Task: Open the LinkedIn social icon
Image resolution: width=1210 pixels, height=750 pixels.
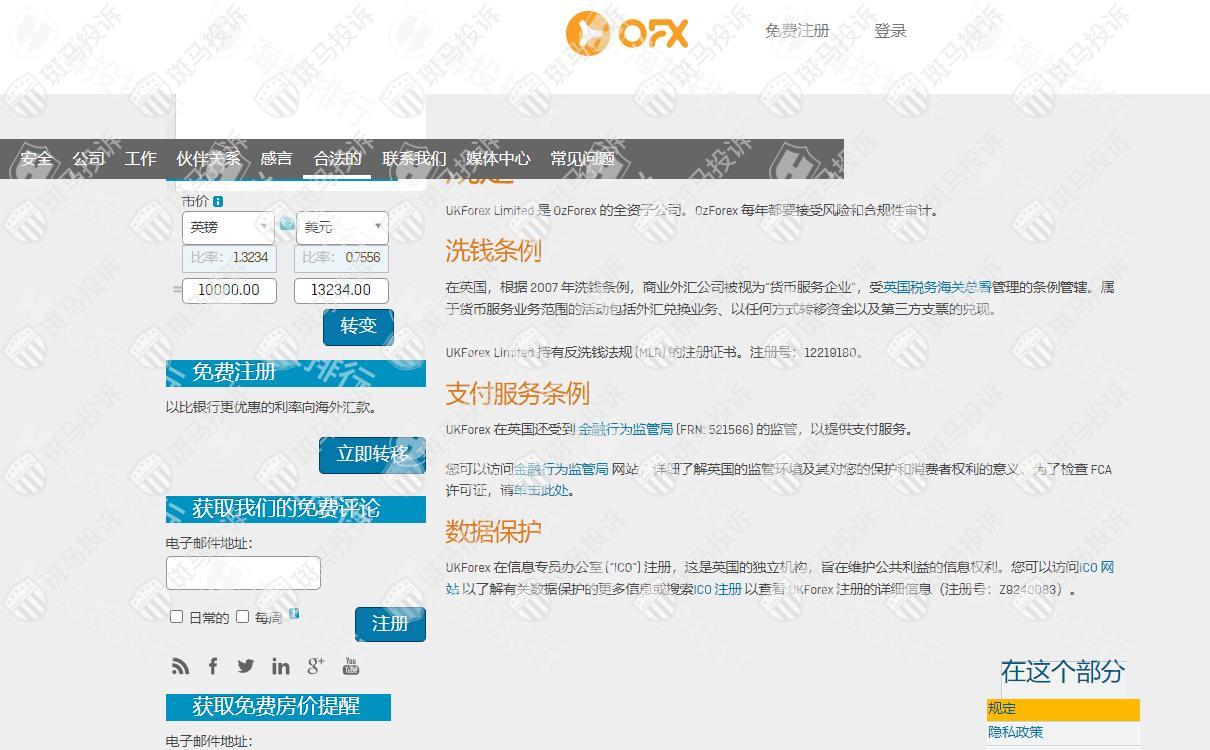Action: click(x=280, y=666)
